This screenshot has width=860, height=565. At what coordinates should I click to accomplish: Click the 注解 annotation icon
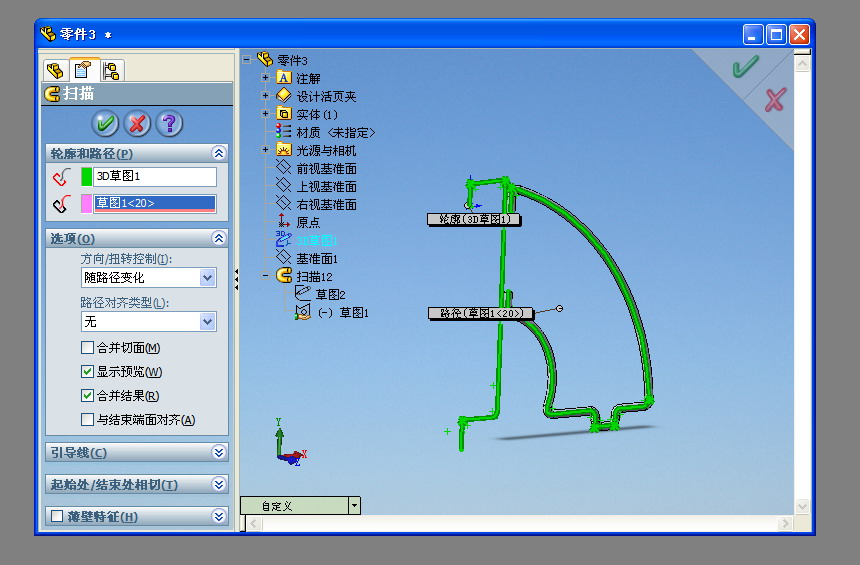tap(284, 78)
